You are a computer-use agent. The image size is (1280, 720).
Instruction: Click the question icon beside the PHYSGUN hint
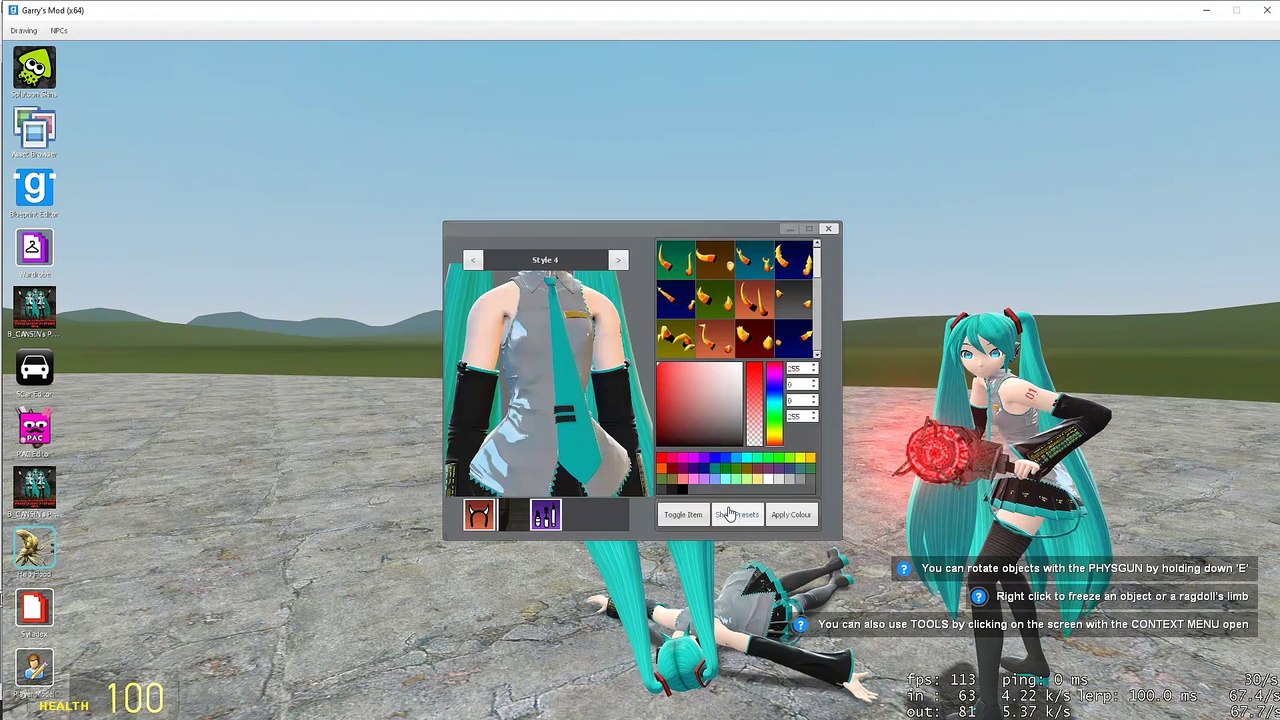point(904,569)
